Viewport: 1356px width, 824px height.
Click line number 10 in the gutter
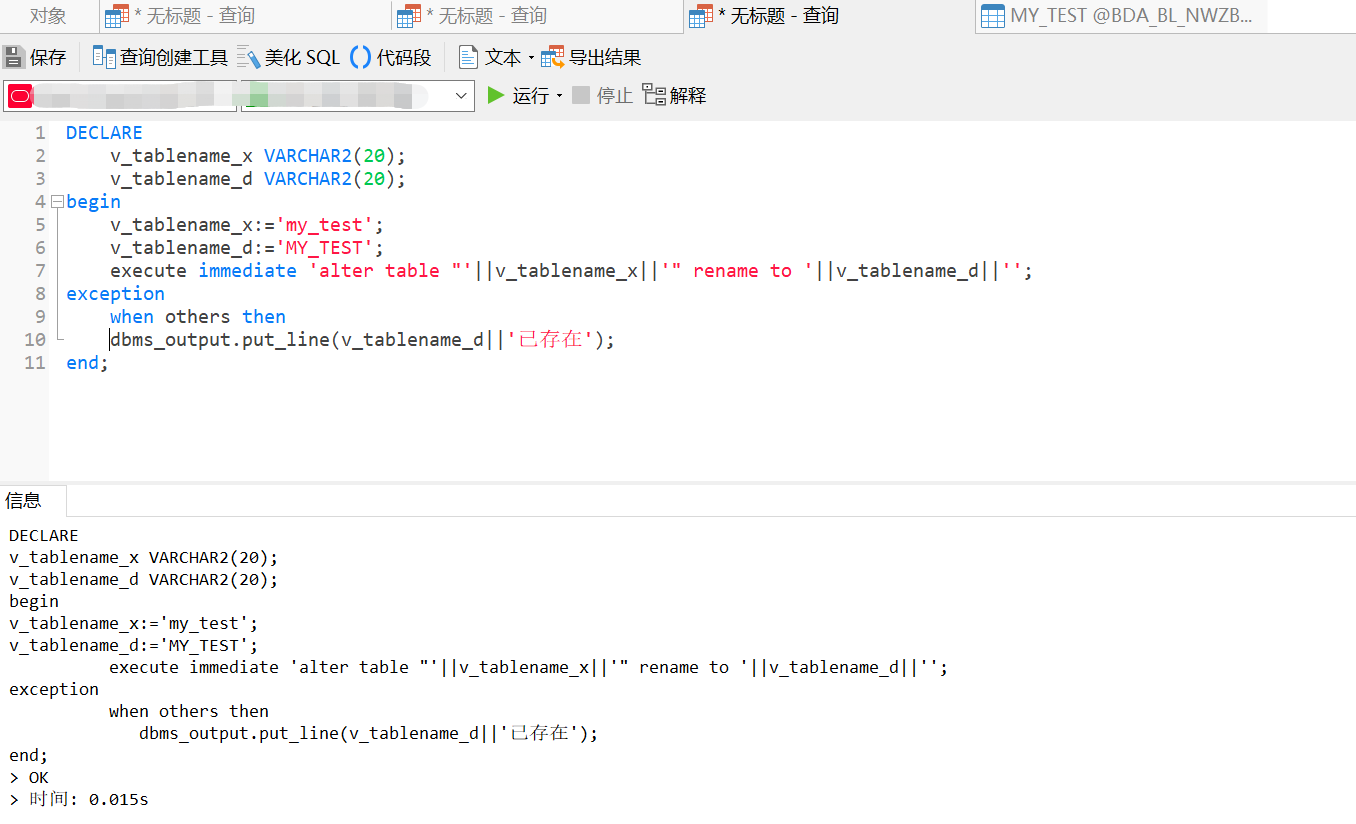point(35,340)
